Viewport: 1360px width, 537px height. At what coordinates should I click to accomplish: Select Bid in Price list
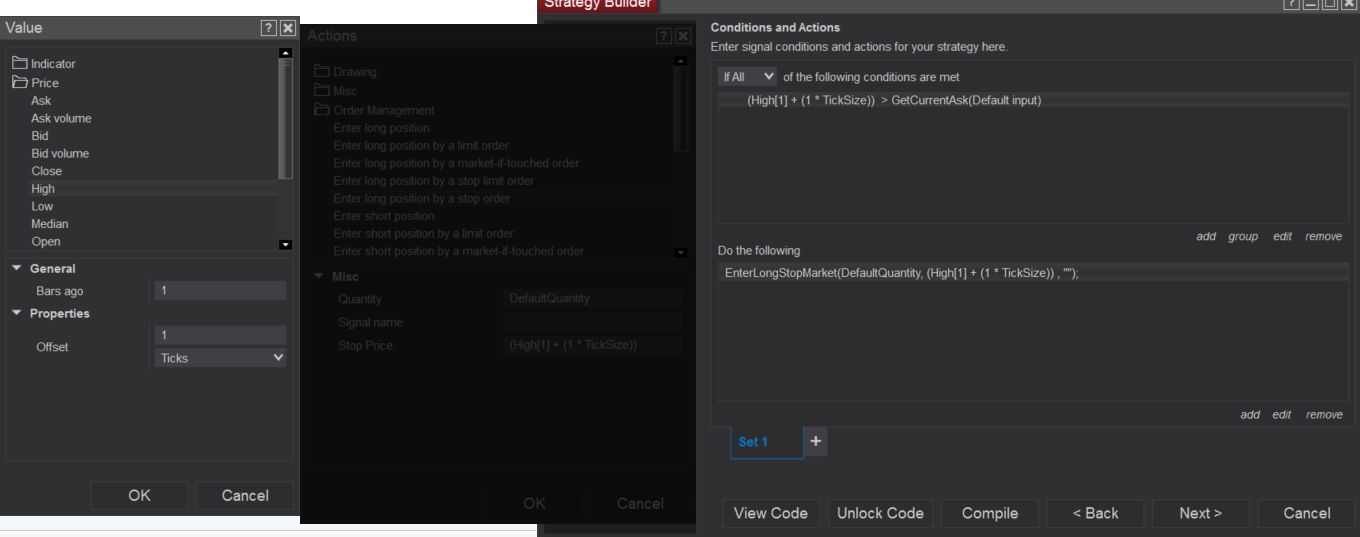click(40, 136)
